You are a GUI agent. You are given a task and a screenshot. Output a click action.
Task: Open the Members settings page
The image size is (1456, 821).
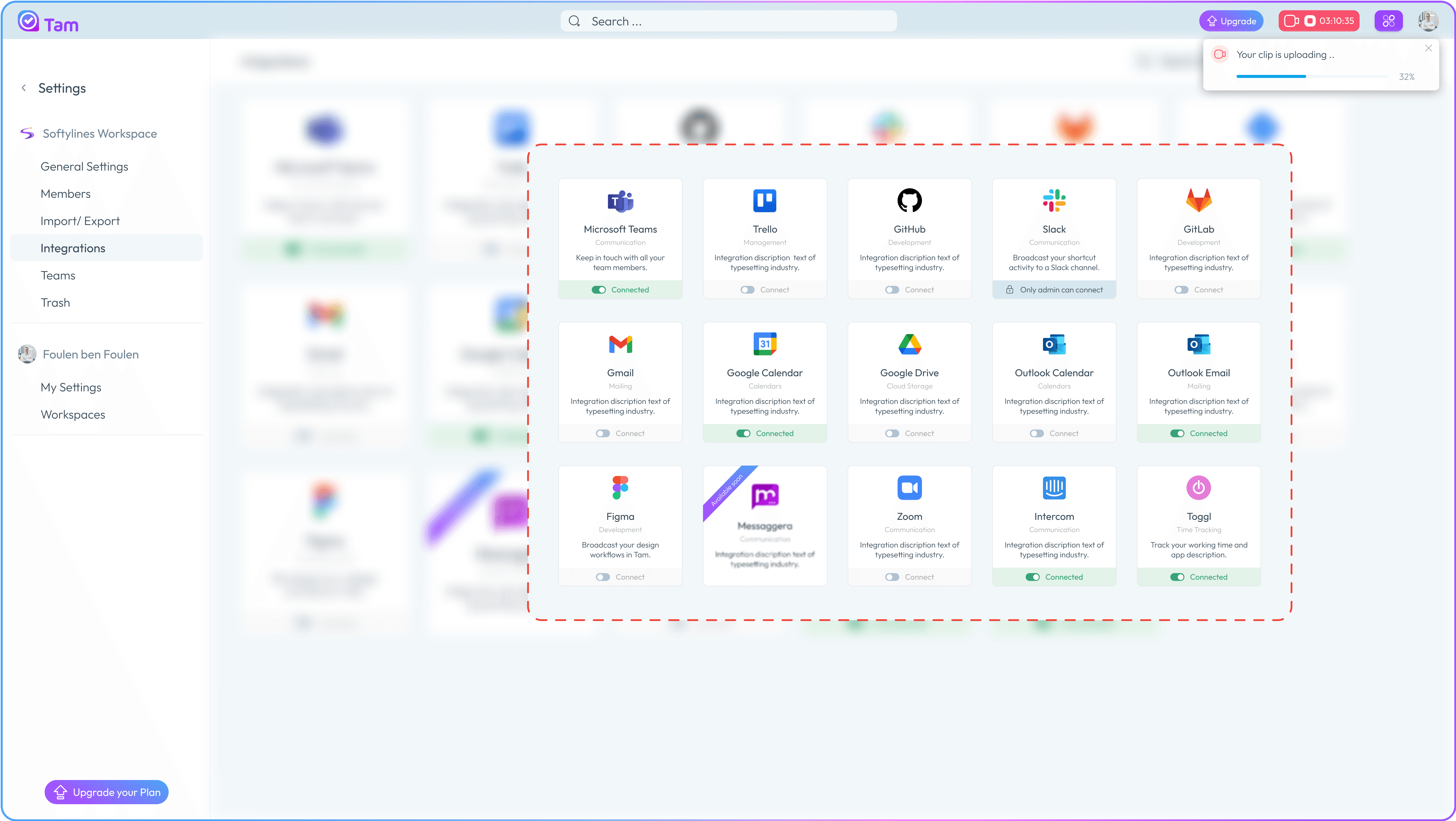tap(65, 193)
